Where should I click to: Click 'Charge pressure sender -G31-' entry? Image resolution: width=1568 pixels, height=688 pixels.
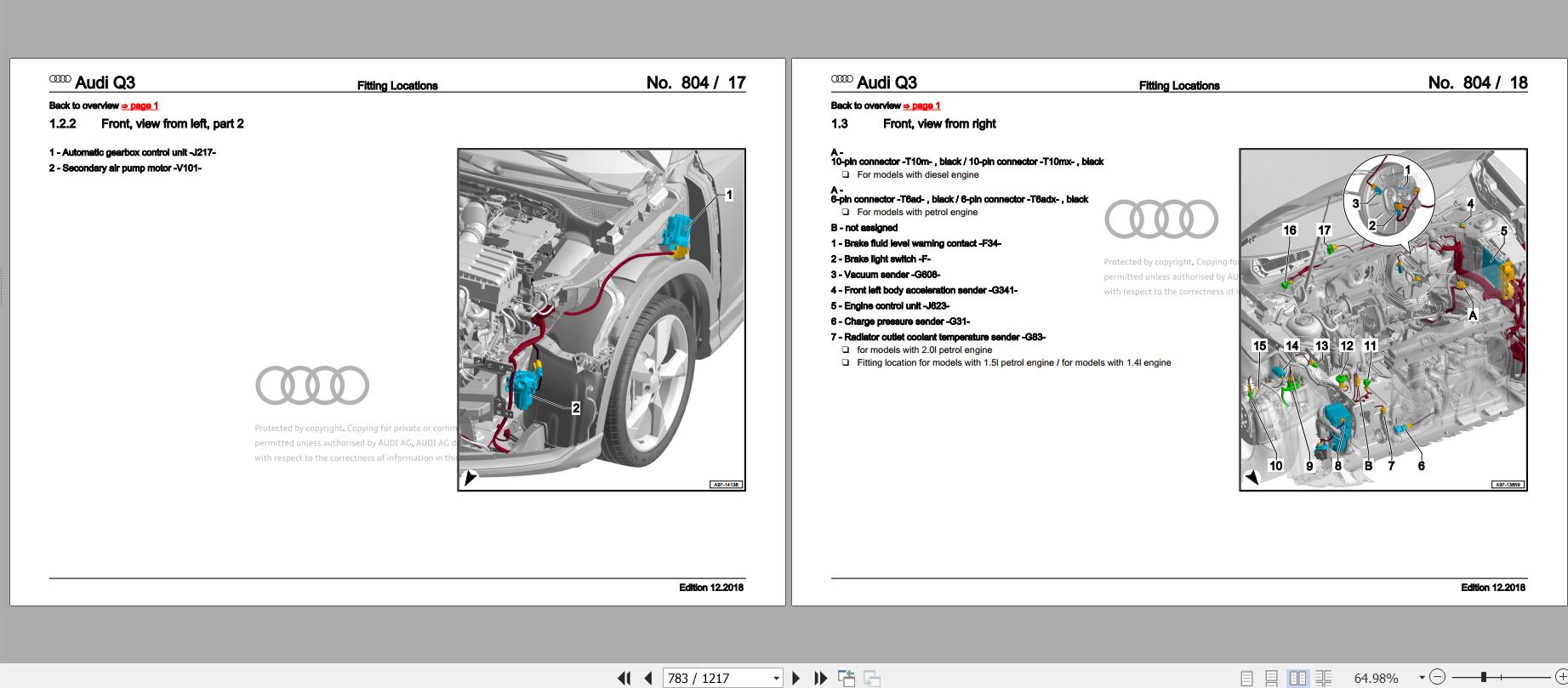coord(907,321)
